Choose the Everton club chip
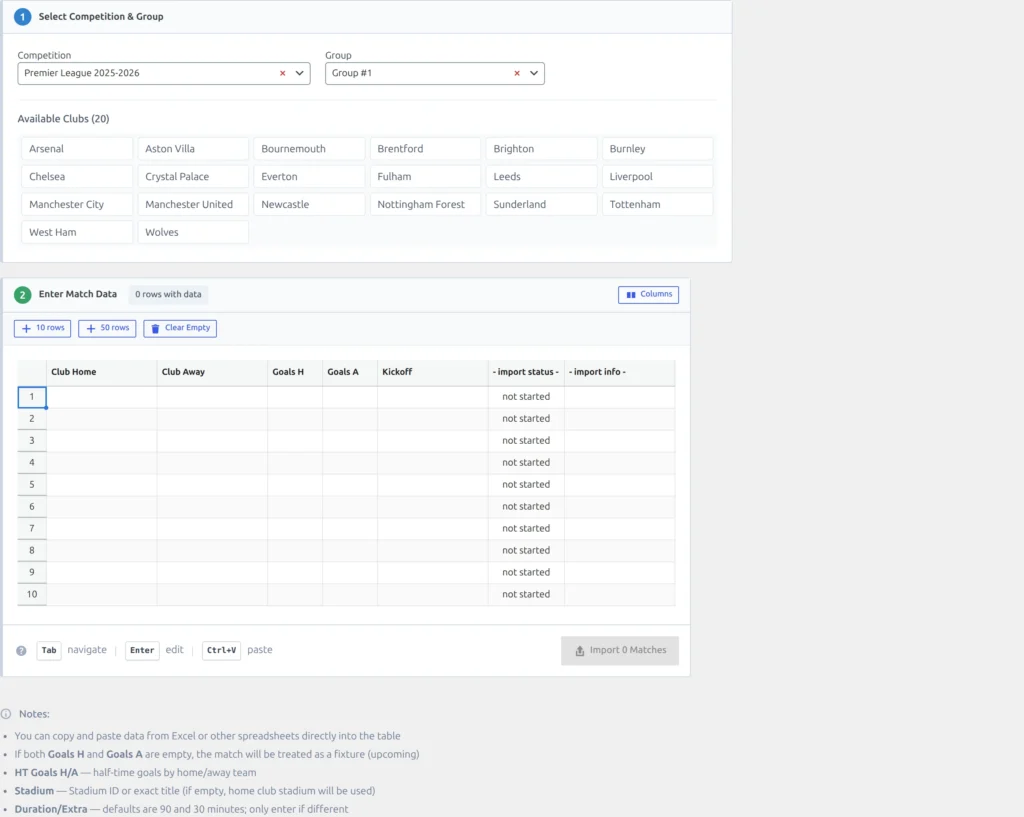This screenshot has height=817, width=1024. click(x=310, y=176)
